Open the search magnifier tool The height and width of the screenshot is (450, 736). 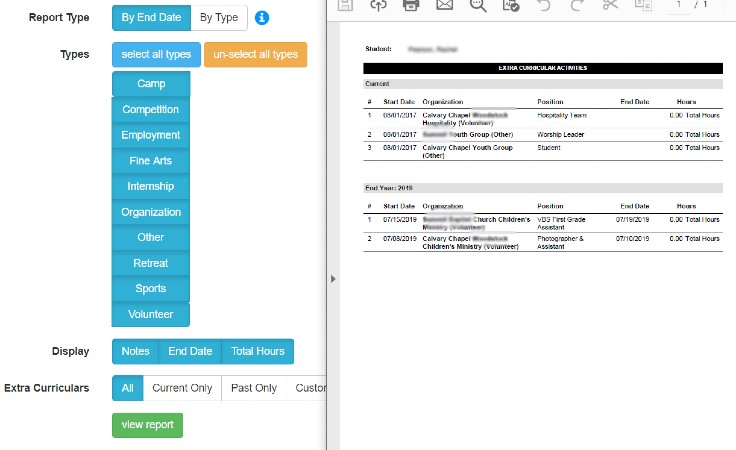(478, 6)
